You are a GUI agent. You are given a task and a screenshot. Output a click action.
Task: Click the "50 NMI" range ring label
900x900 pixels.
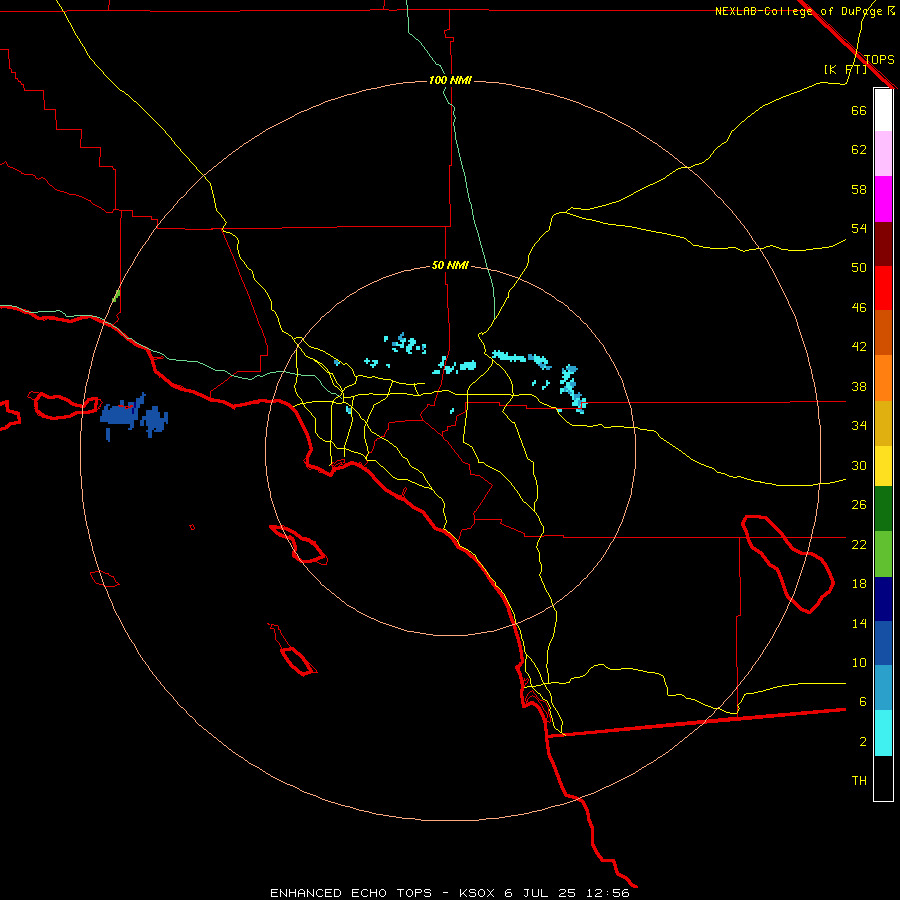[x=450, y=265]
